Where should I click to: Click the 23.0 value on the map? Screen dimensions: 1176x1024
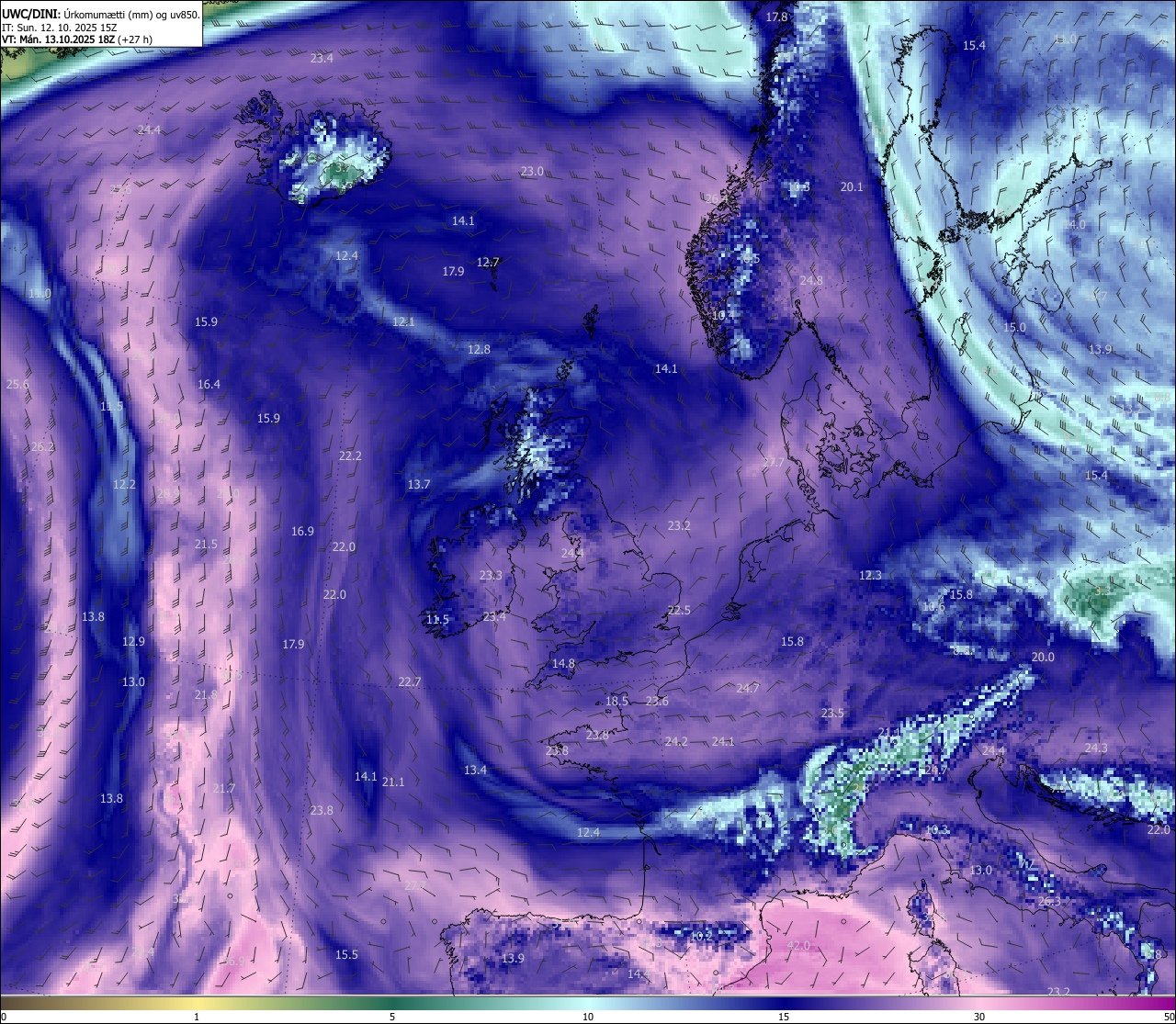[532, 172]
